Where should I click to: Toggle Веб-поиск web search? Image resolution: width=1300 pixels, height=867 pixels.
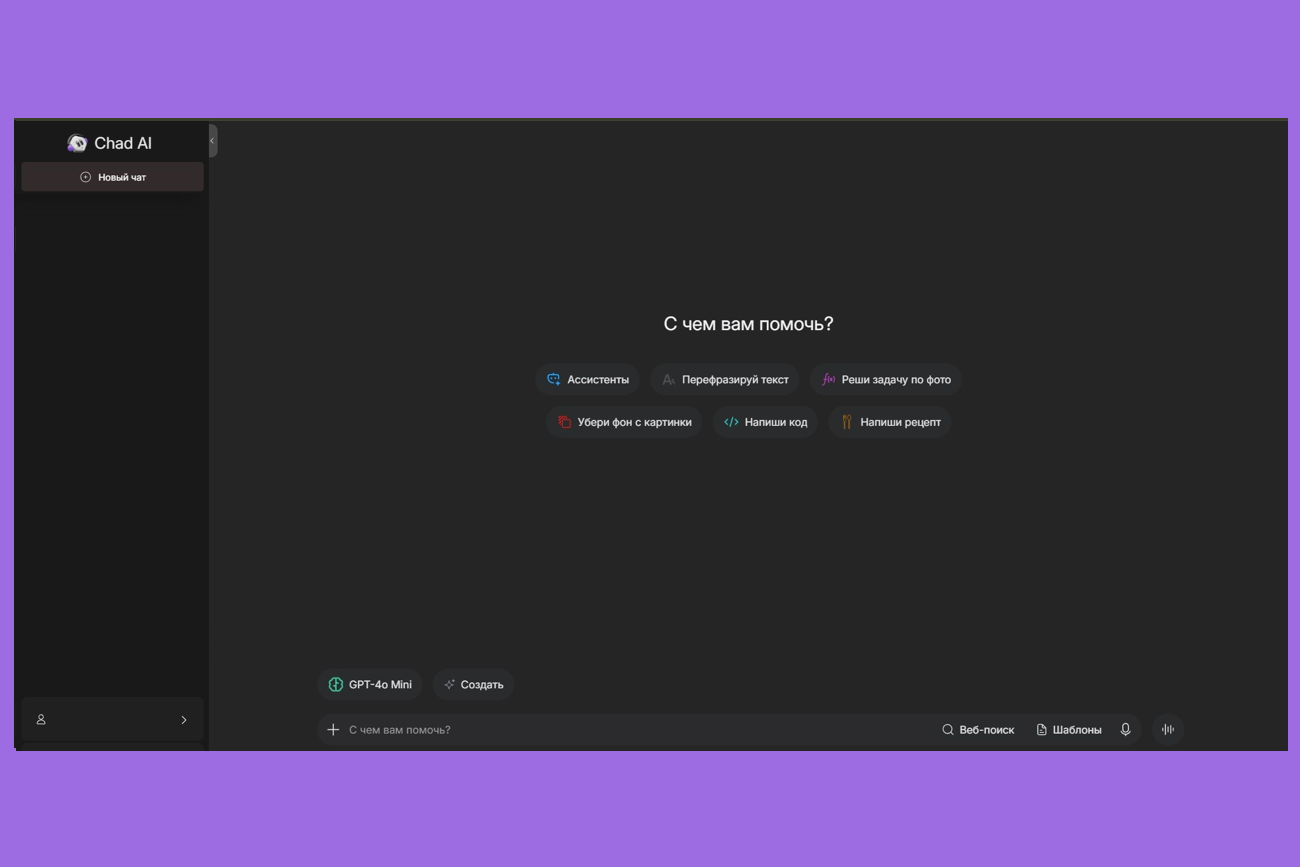click(978, 730)
